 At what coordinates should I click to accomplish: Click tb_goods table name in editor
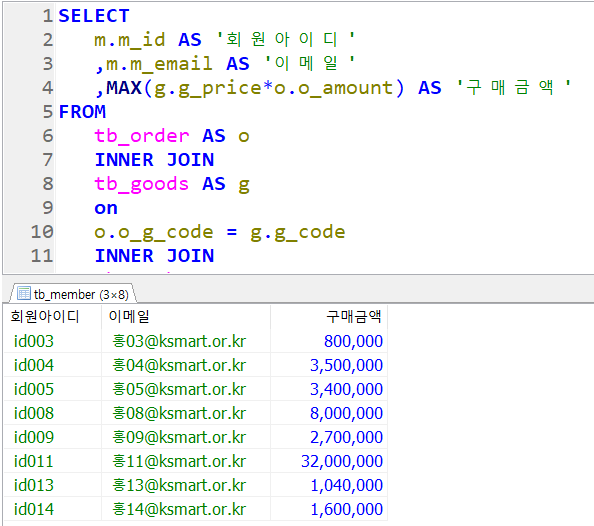point(142,184)
